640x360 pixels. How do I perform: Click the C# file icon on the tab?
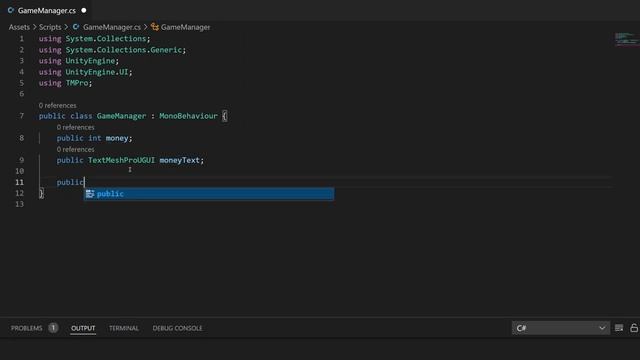(x=11, y=11)
